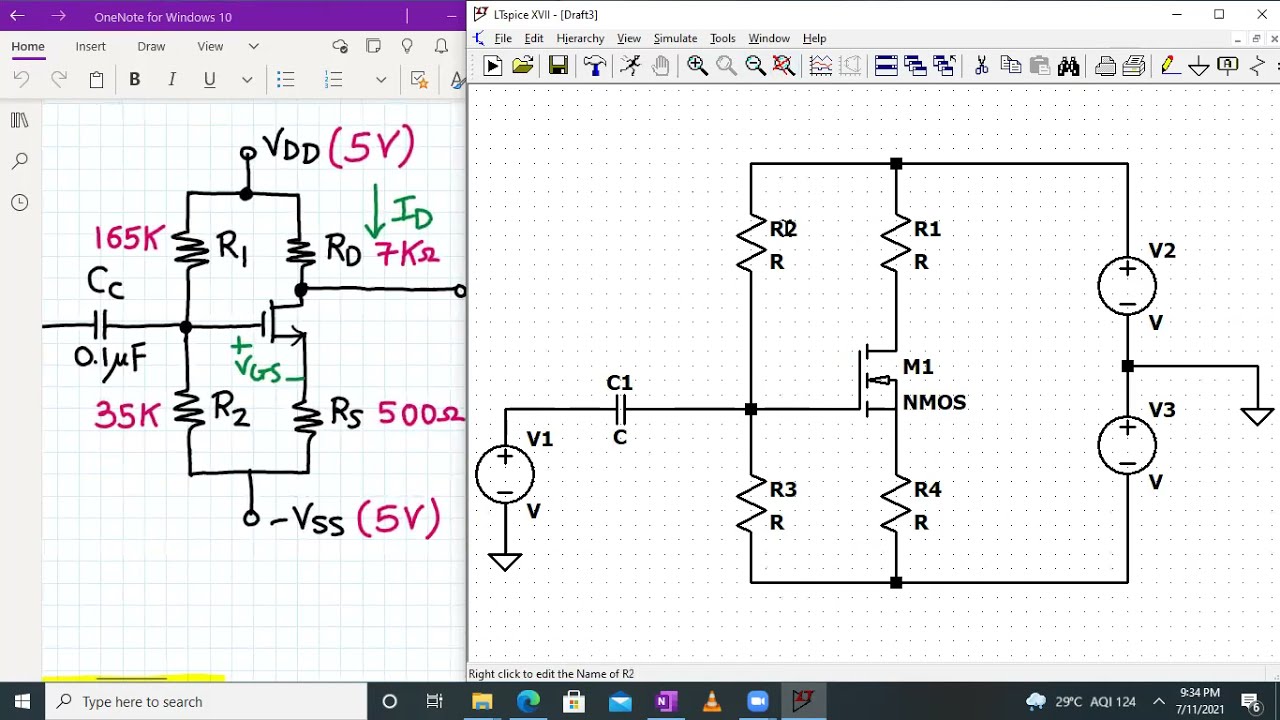Image resolution: width=1280 pixels, height=720 pixels.
Task: Zoom out with the minus magnifier
Action: click(x=755, y=66)
